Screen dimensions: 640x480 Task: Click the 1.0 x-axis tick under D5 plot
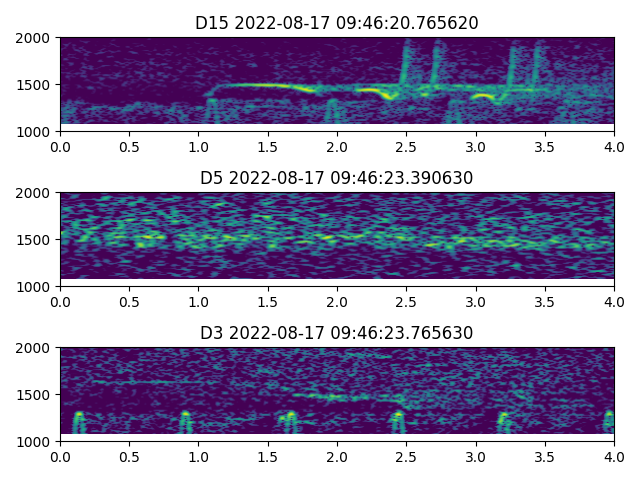point(198,301)
